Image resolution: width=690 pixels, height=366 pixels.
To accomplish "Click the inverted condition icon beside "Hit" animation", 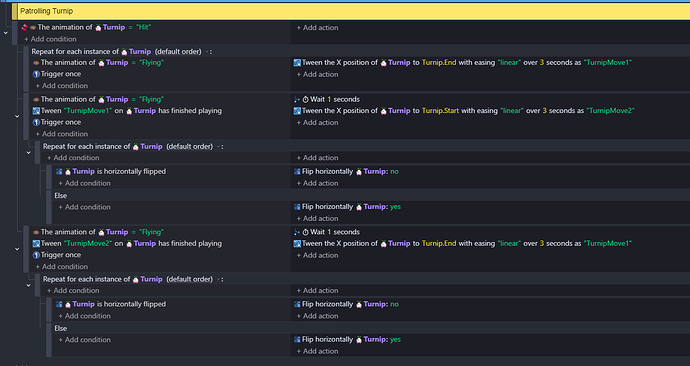I will pyautogui.click(x=25, y=27).
